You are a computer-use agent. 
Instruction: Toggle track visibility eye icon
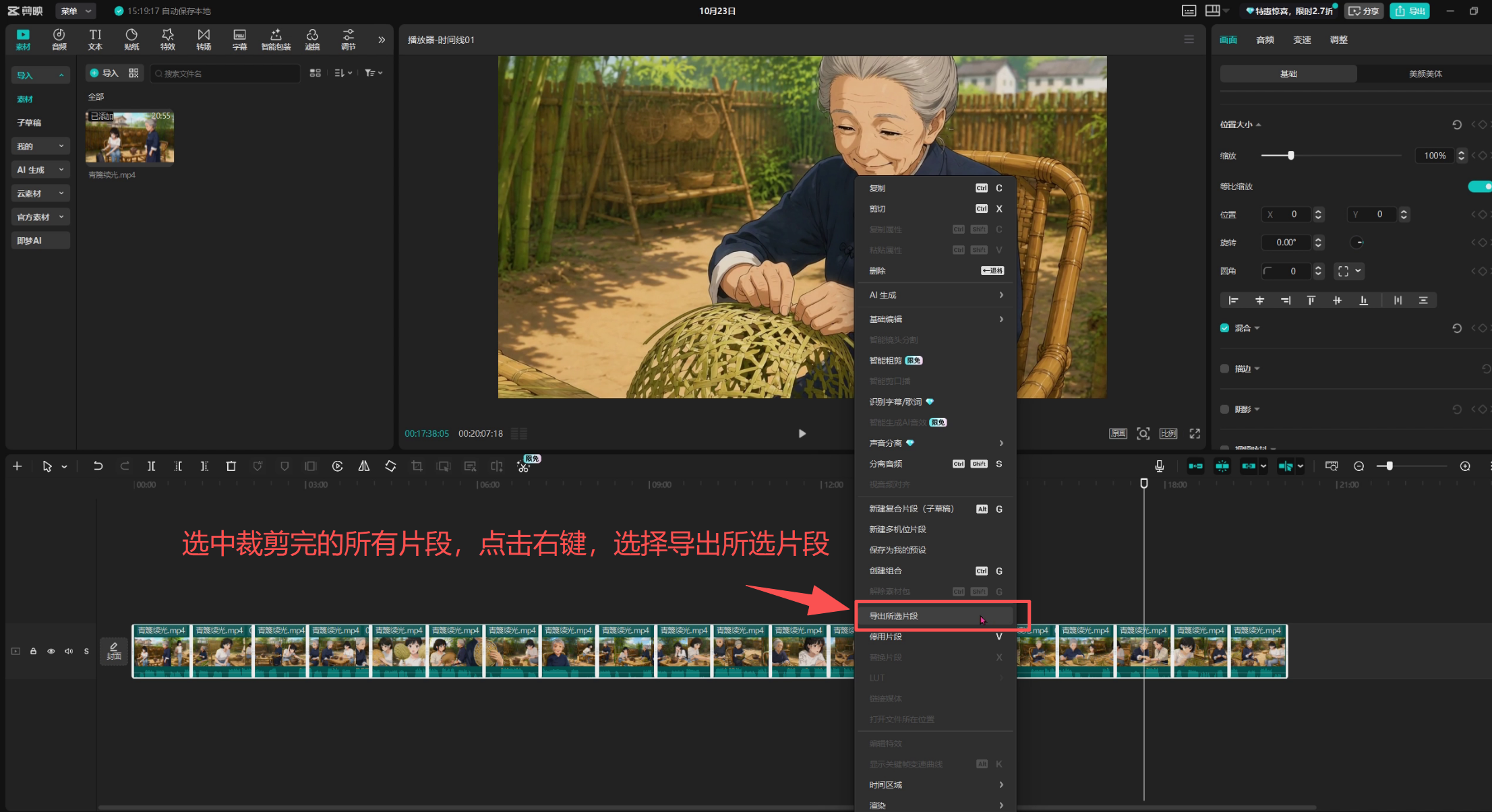point(51,651)
